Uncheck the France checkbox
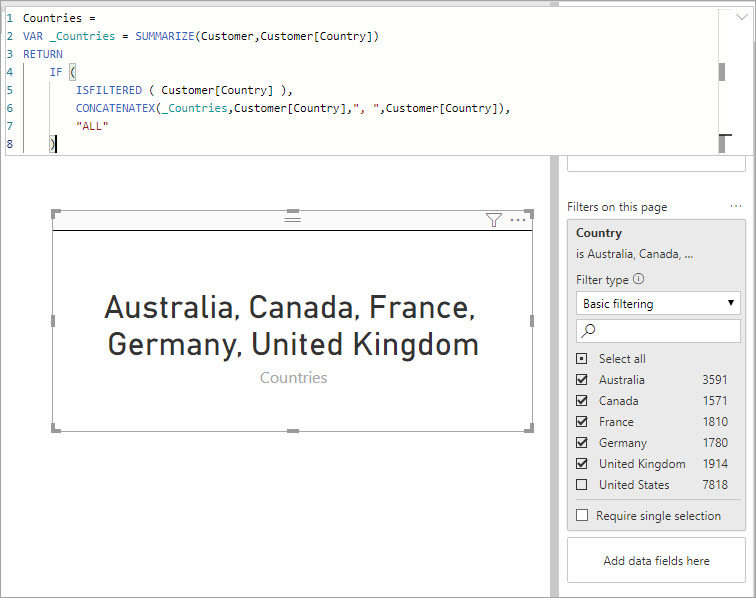 pyautogui.click(x=582, y=421)
